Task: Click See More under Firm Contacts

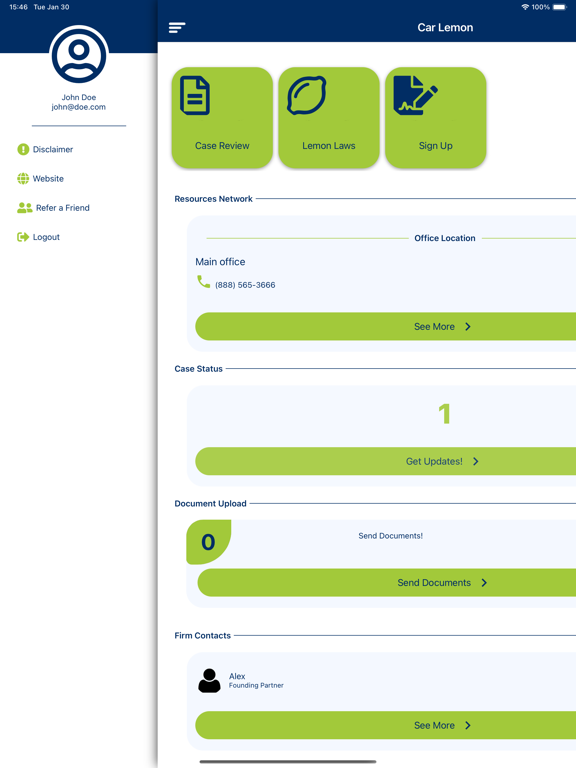Action: (385, 725)
